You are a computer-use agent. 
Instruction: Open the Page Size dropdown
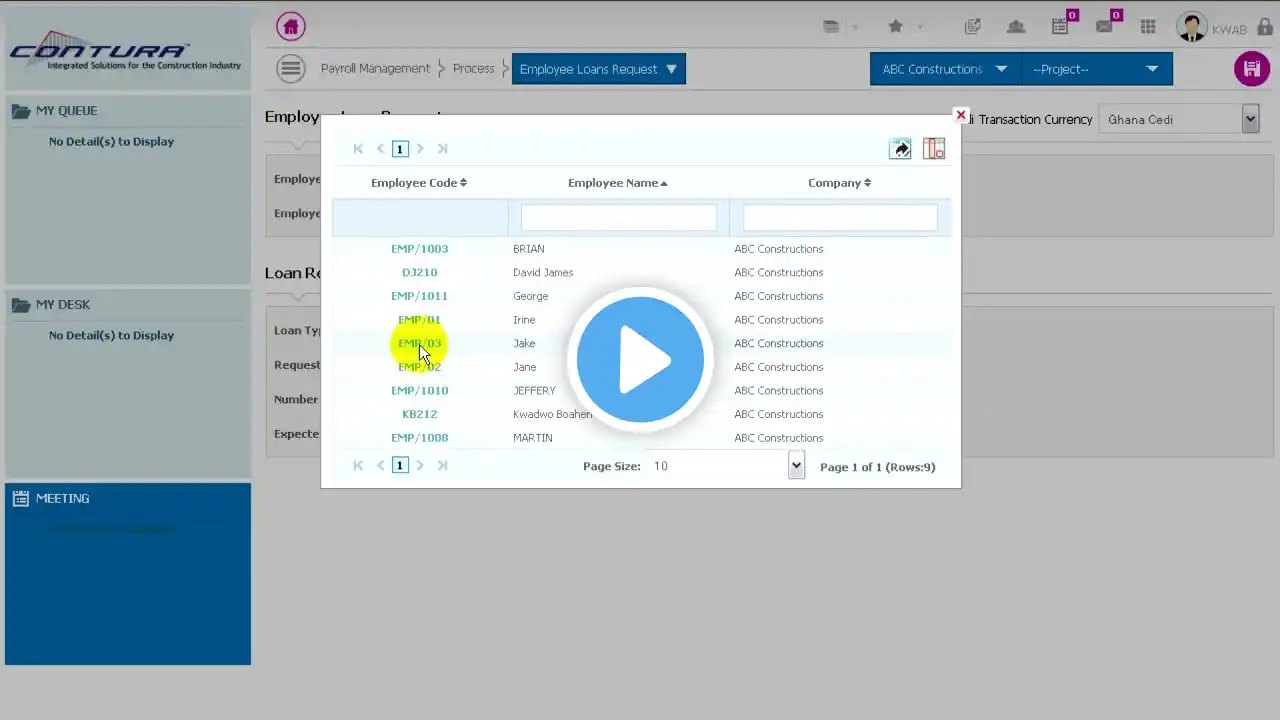796,466
